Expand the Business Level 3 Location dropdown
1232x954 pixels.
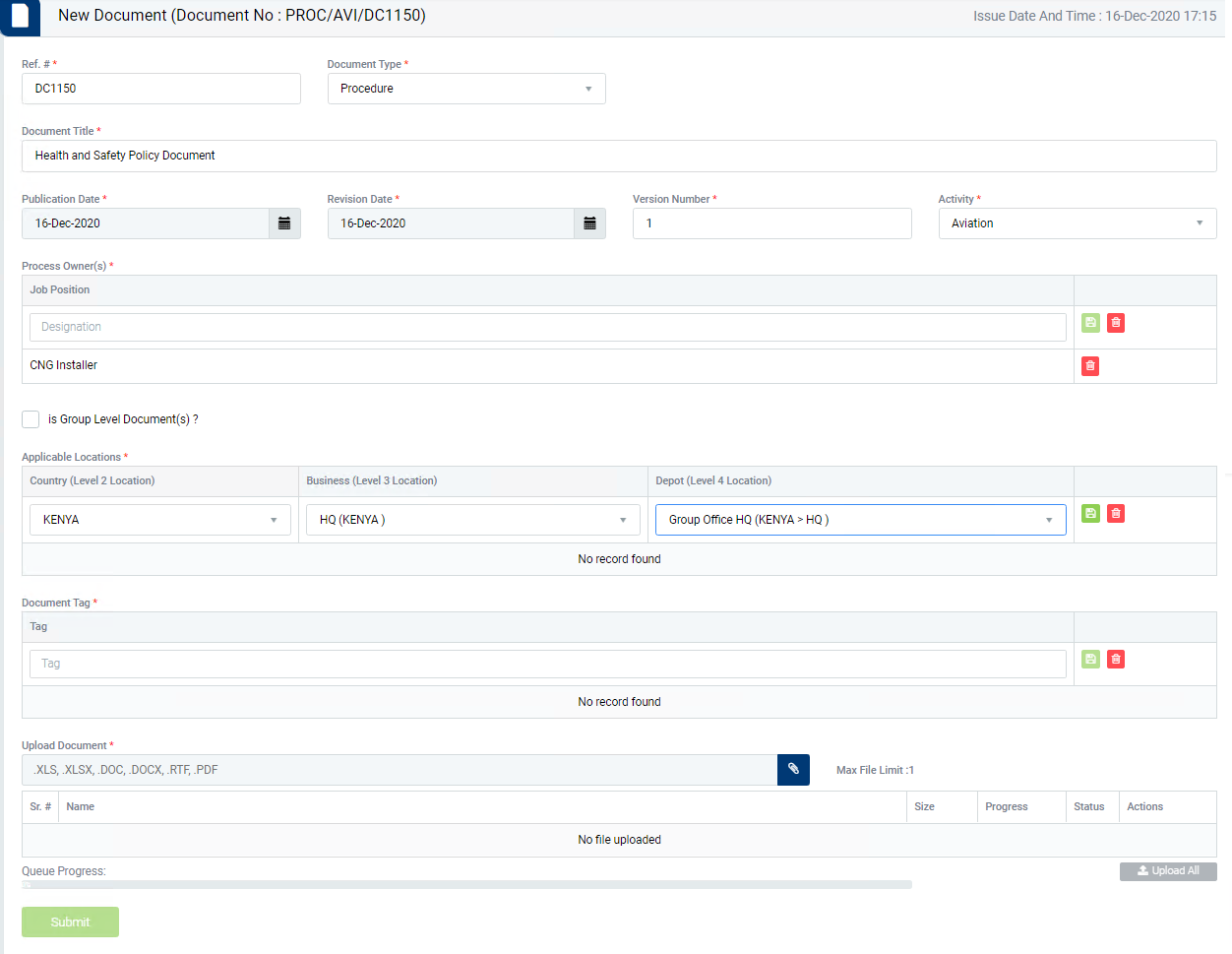click(x=472, y=520)
